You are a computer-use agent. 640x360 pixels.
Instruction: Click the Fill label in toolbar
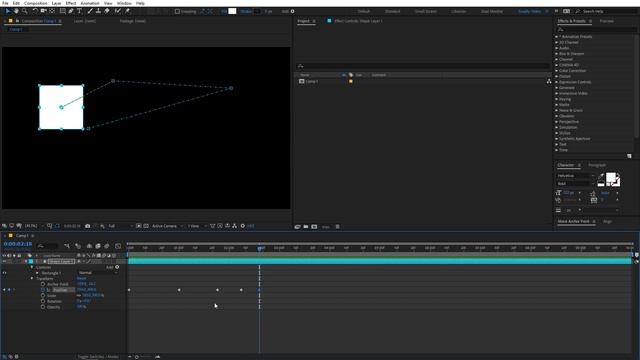pos(224,11)
